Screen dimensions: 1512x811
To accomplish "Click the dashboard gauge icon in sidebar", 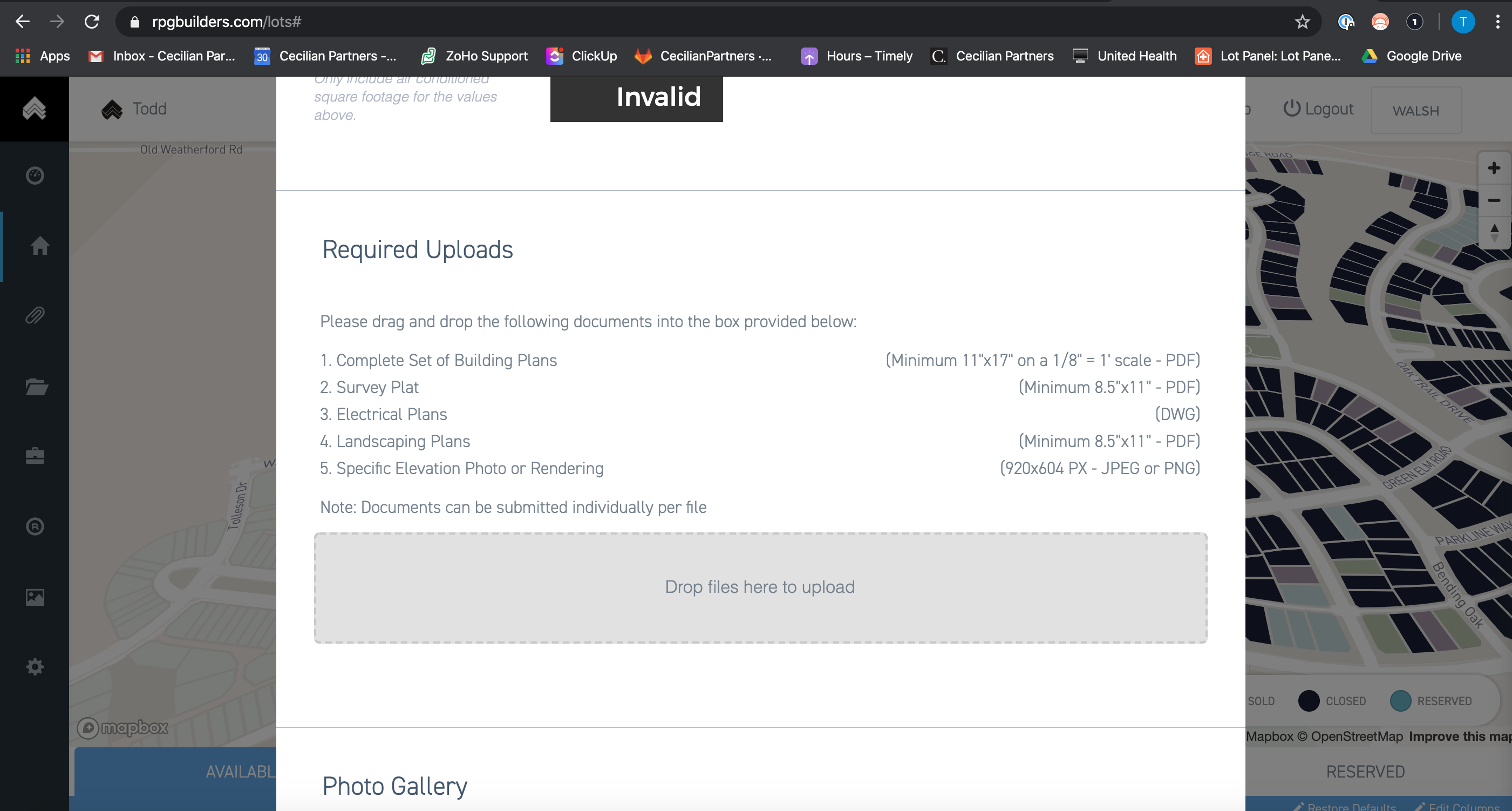I will [x=35, y=175].
